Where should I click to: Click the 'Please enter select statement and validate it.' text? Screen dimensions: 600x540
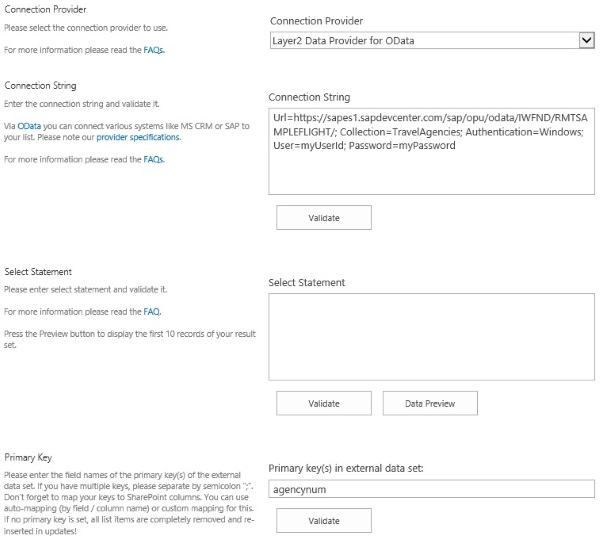(85, 289)
